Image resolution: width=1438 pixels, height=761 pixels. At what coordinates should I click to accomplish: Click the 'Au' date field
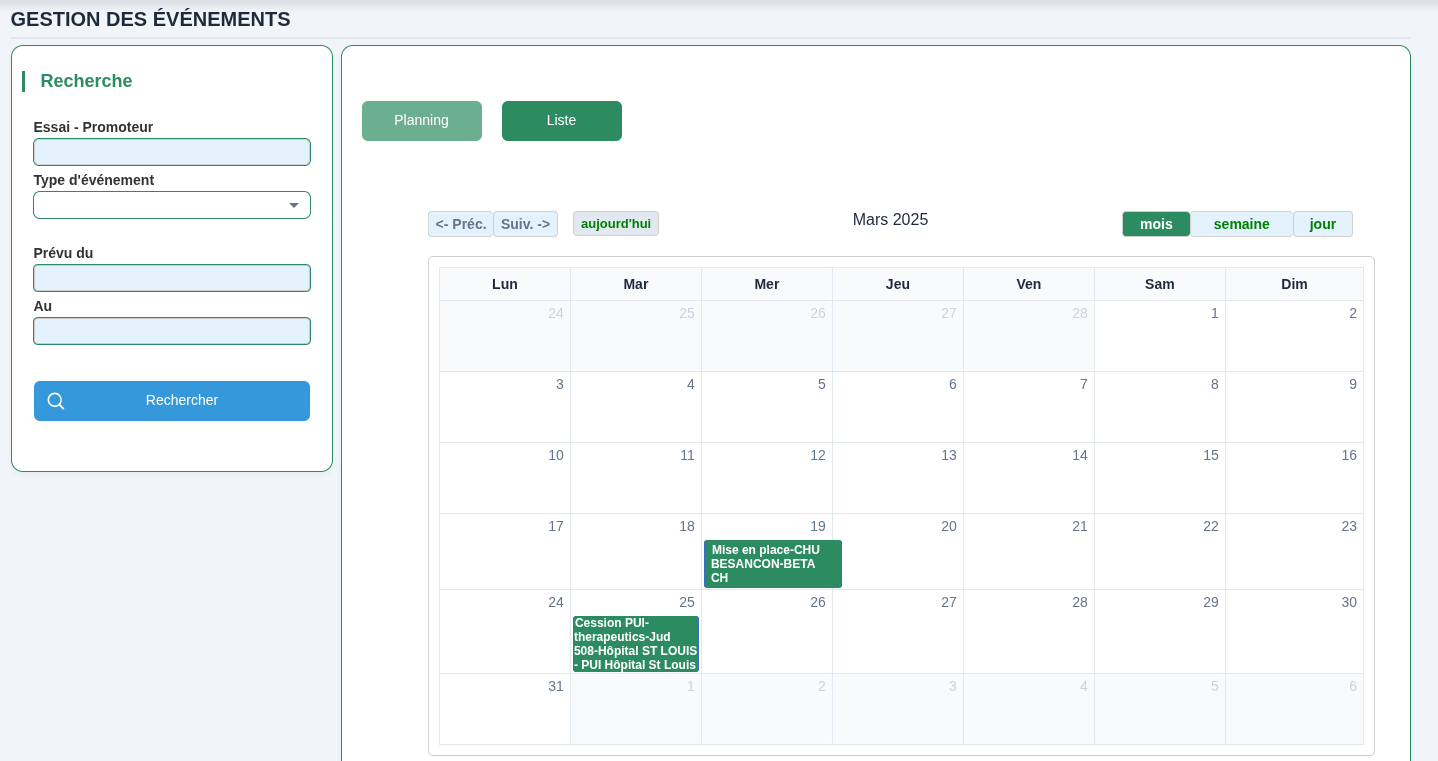click(x=171, y=330)
